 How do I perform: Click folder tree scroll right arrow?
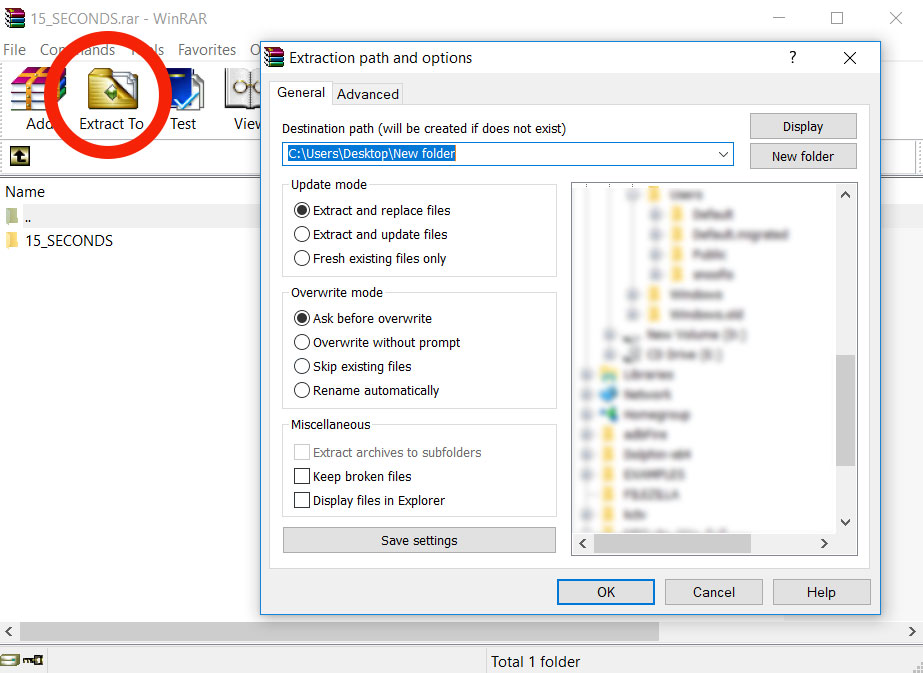click(824, 543)
